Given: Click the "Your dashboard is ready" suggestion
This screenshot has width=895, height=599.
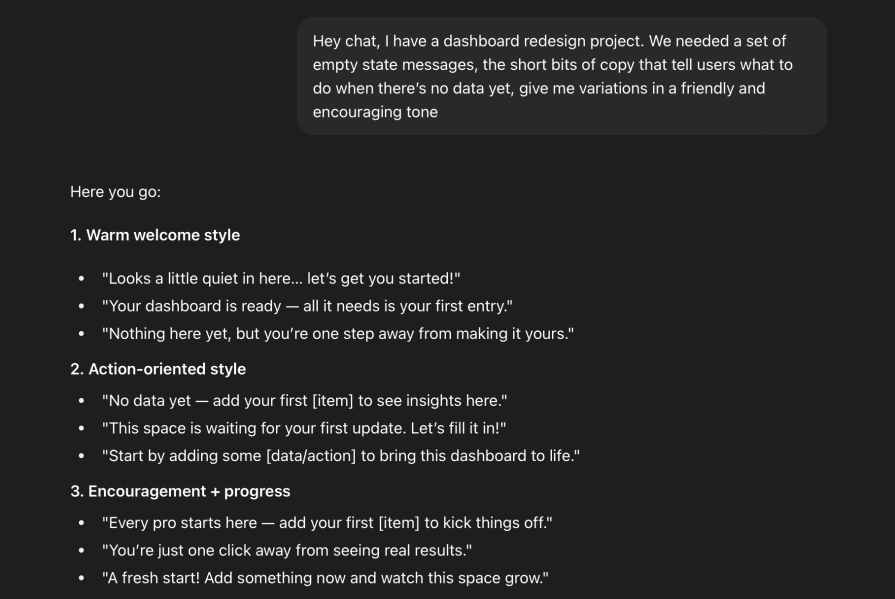Looking at the screenshot, I should click(x=307, y=306).
